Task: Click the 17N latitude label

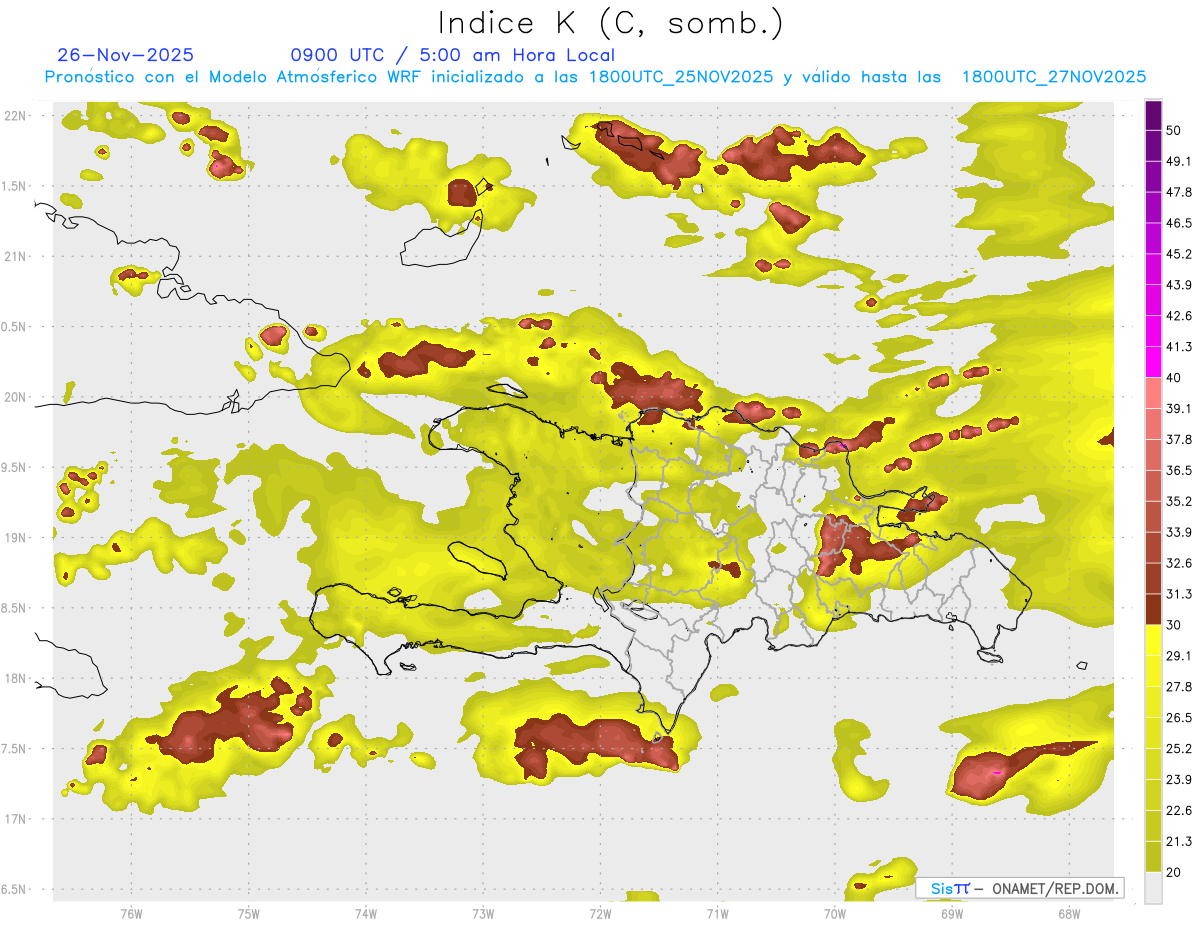Action: coord(15,818)
